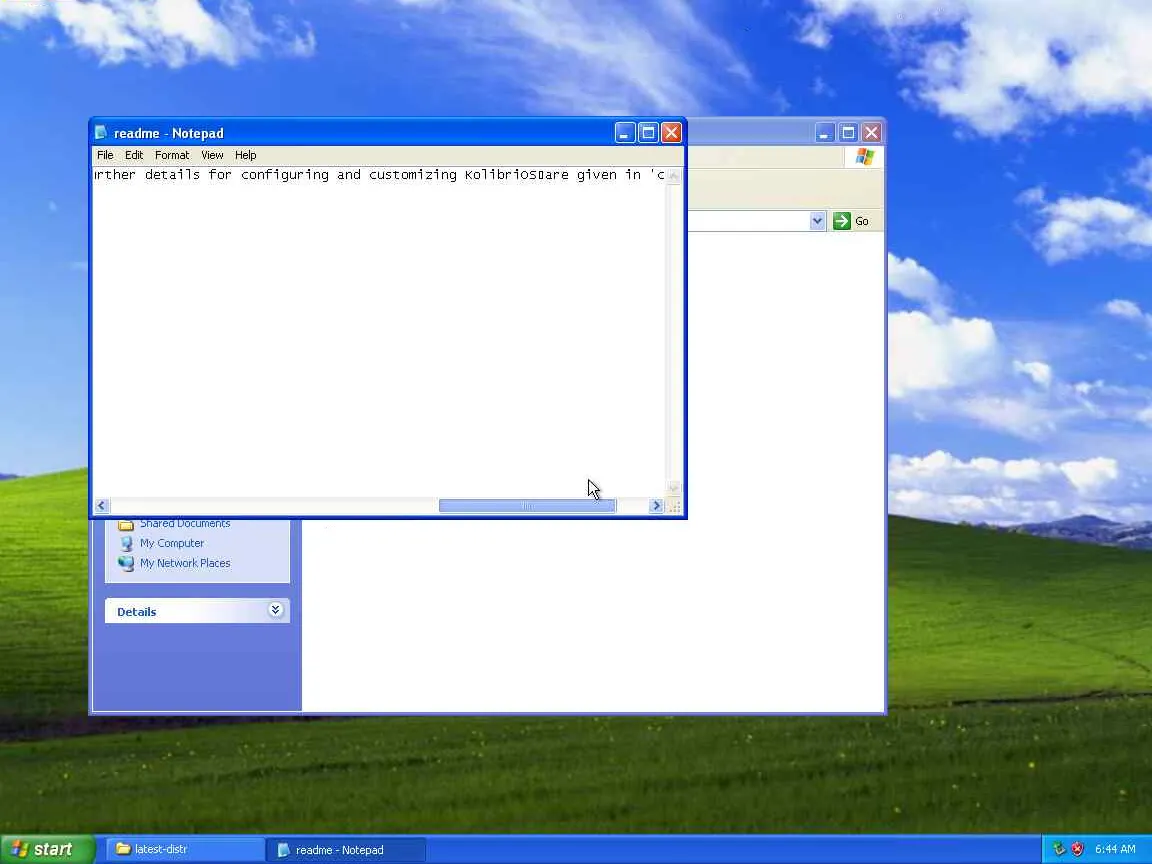Maximize the readme Notepad window
Screen dimensions: 1152x864
tap(648, 132)
